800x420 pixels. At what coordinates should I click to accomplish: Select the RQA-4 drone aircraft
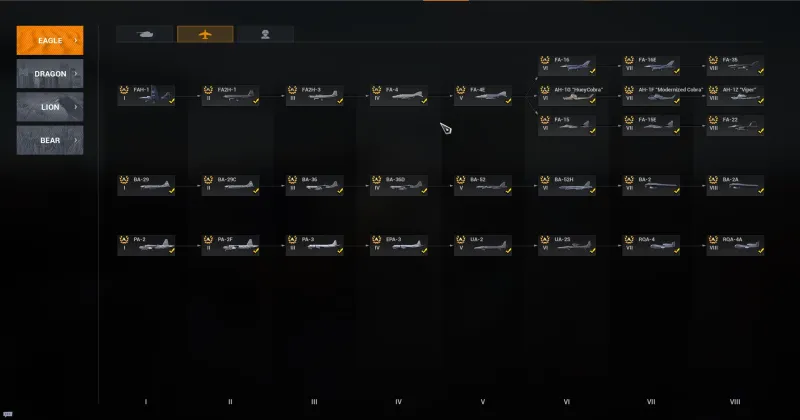[x=651, y=245]
